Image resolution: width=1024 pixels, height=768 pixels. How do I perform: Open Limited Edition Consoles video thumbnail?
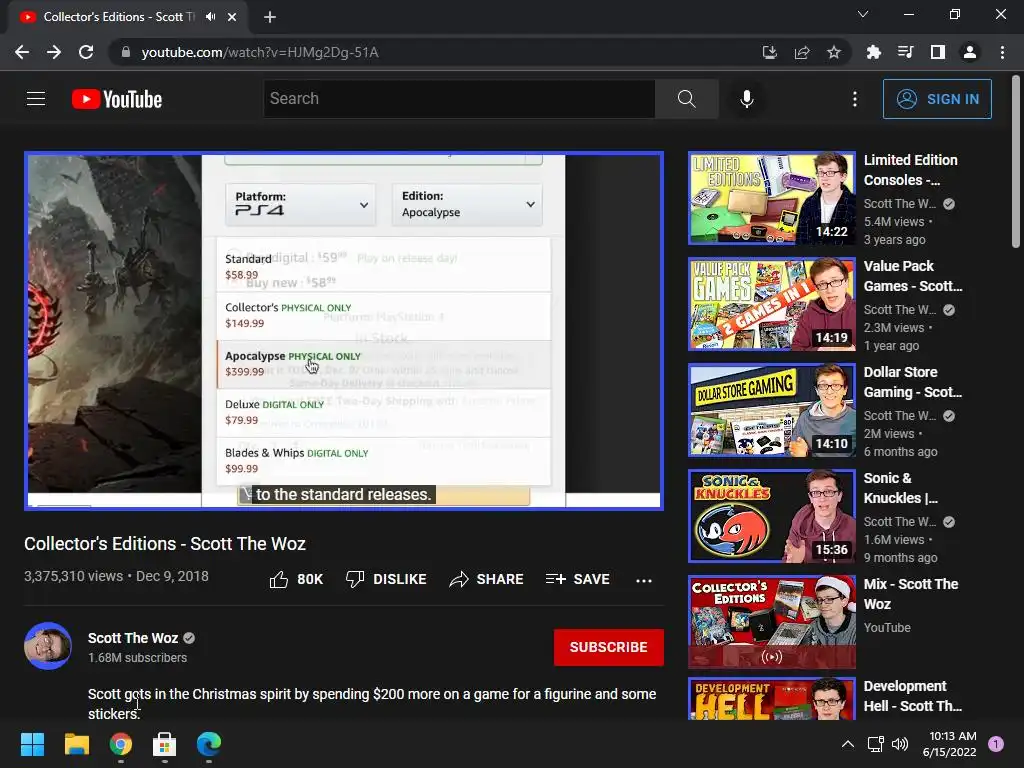point(771,199)
